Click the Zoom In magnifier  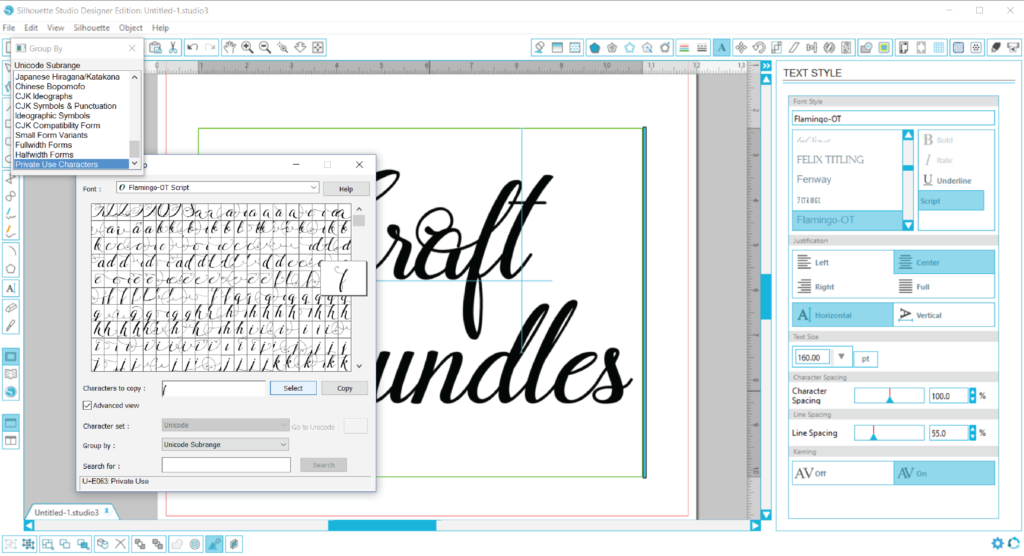pos(248,48)
